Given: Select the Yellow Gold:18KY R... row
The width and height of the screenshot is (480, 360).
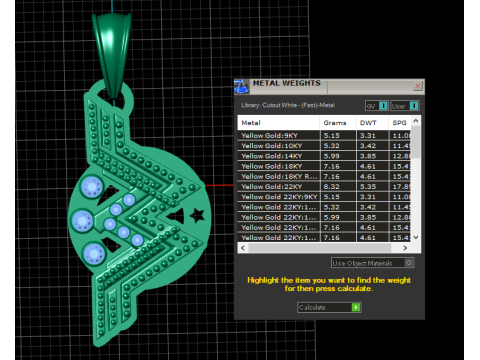Looking at the screenshot, I should tap(324, 176).
